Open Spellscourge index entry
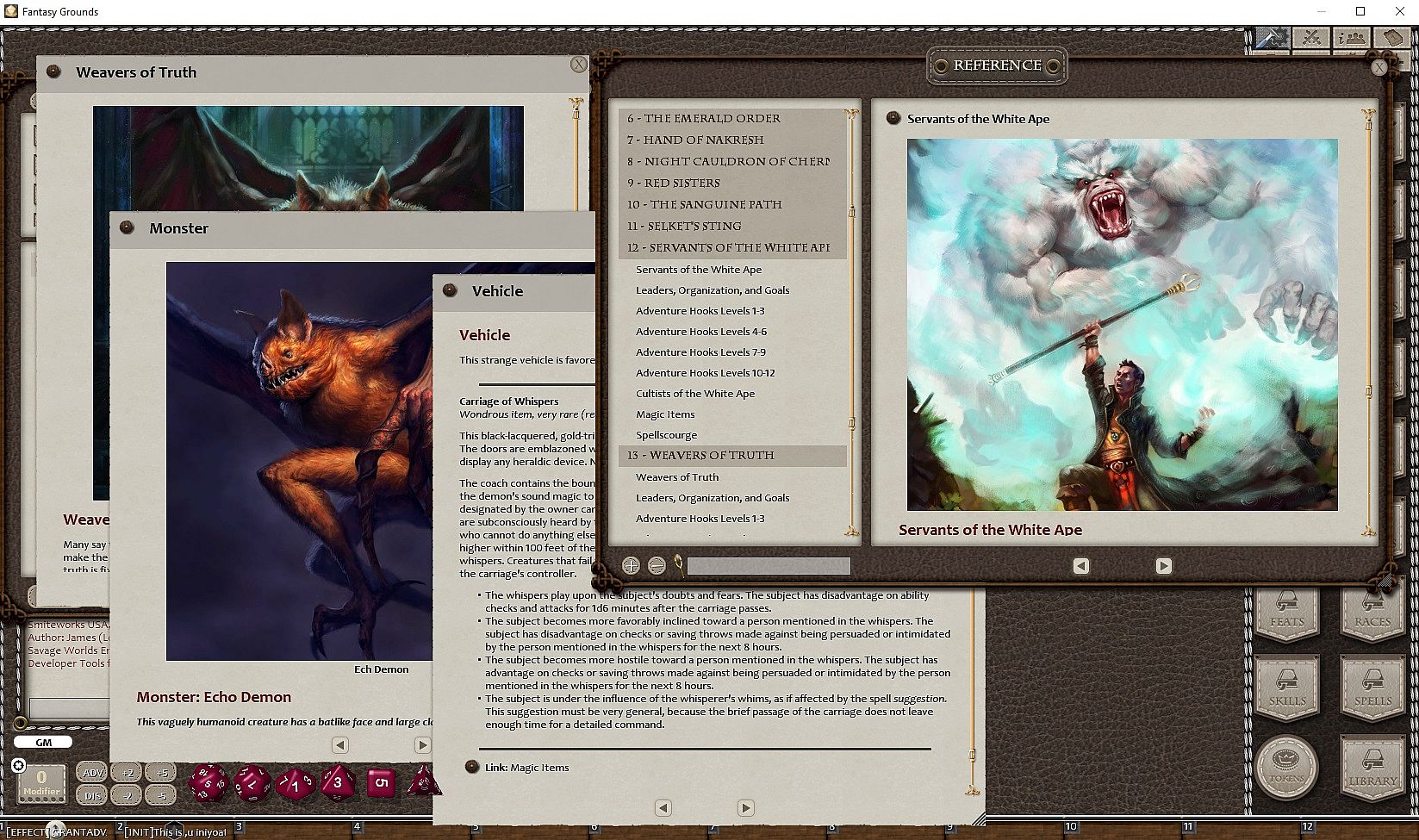The image size is (1419, 840). (667, 435)
